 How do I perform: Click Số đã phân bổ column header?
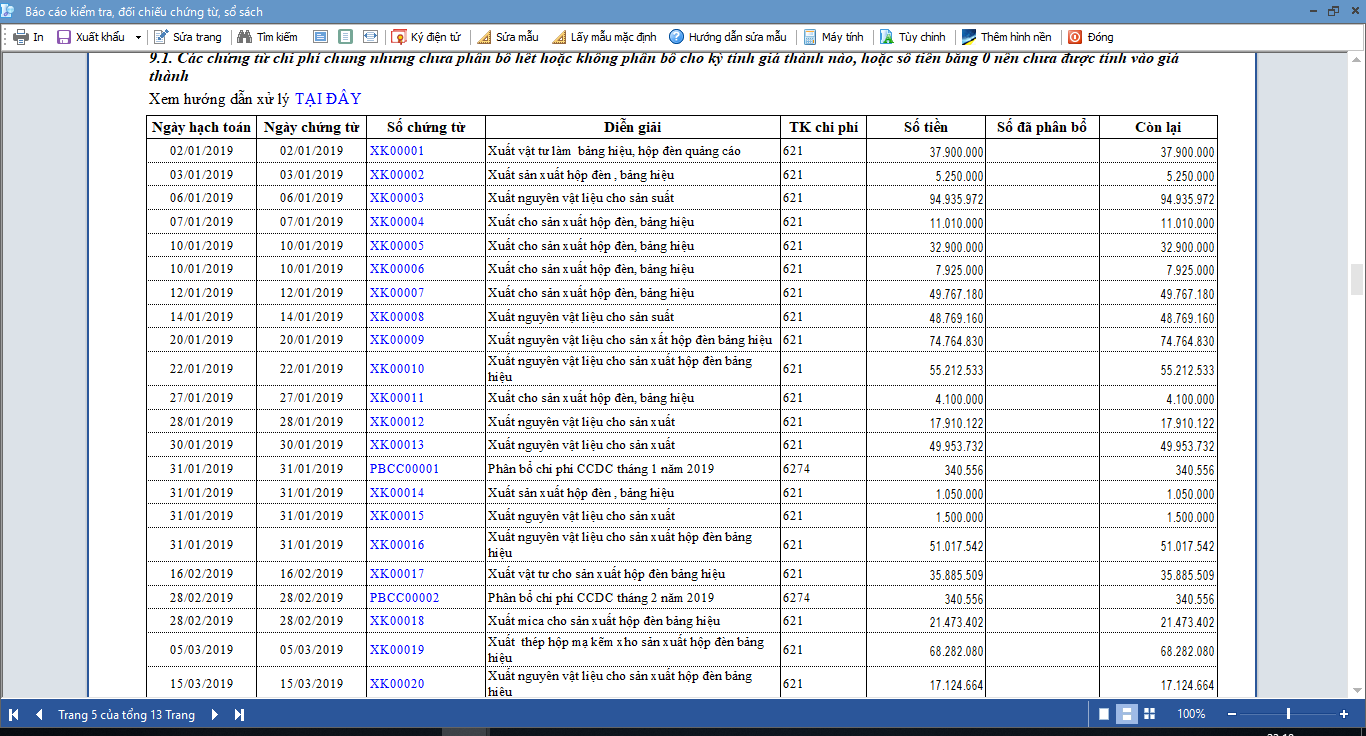1042,127
